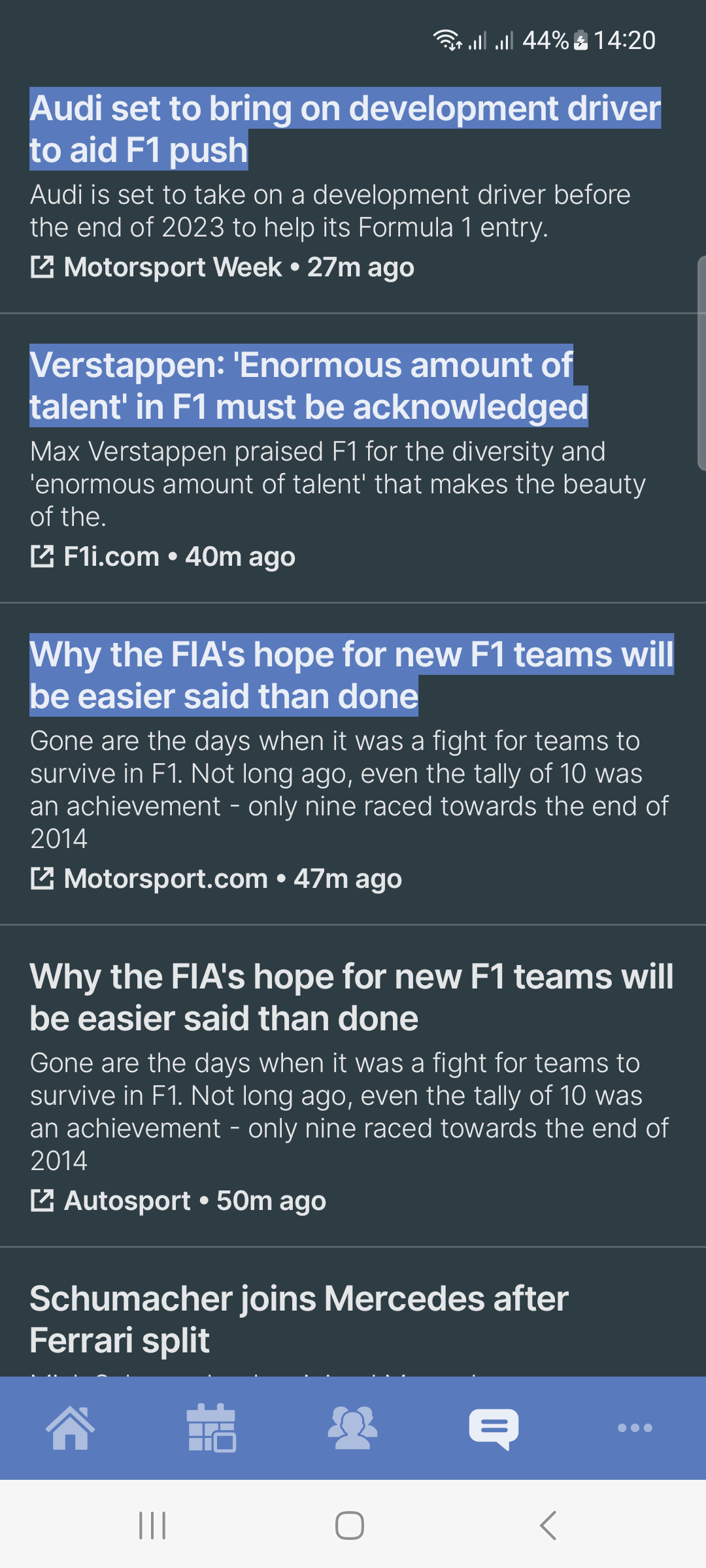Tap the Audi article summary text
The height and width of the screenshot is (1568, 706).
click(330, 211)
